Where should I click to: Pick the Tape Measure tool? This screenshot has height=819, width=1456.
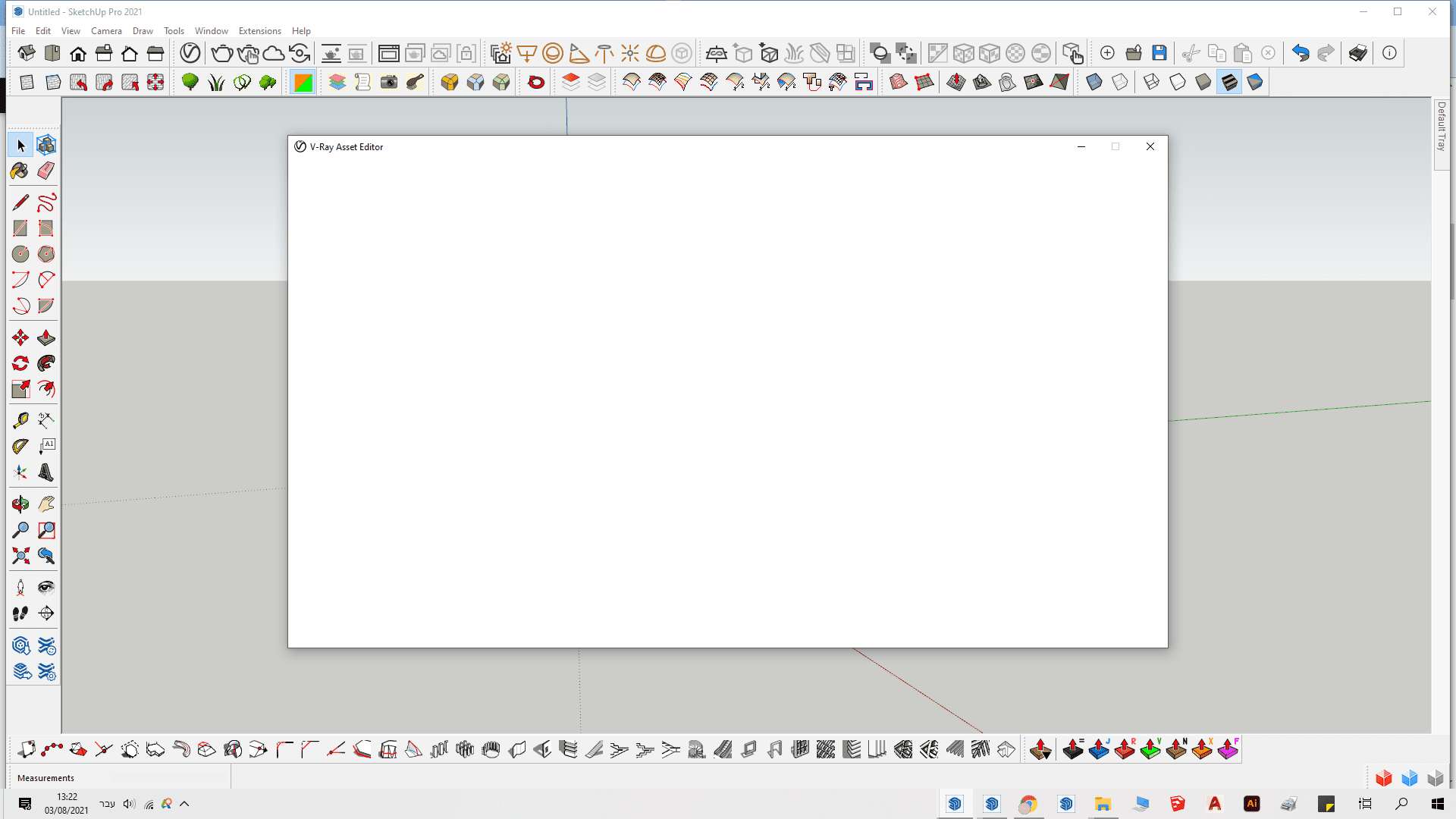[20, 420]
